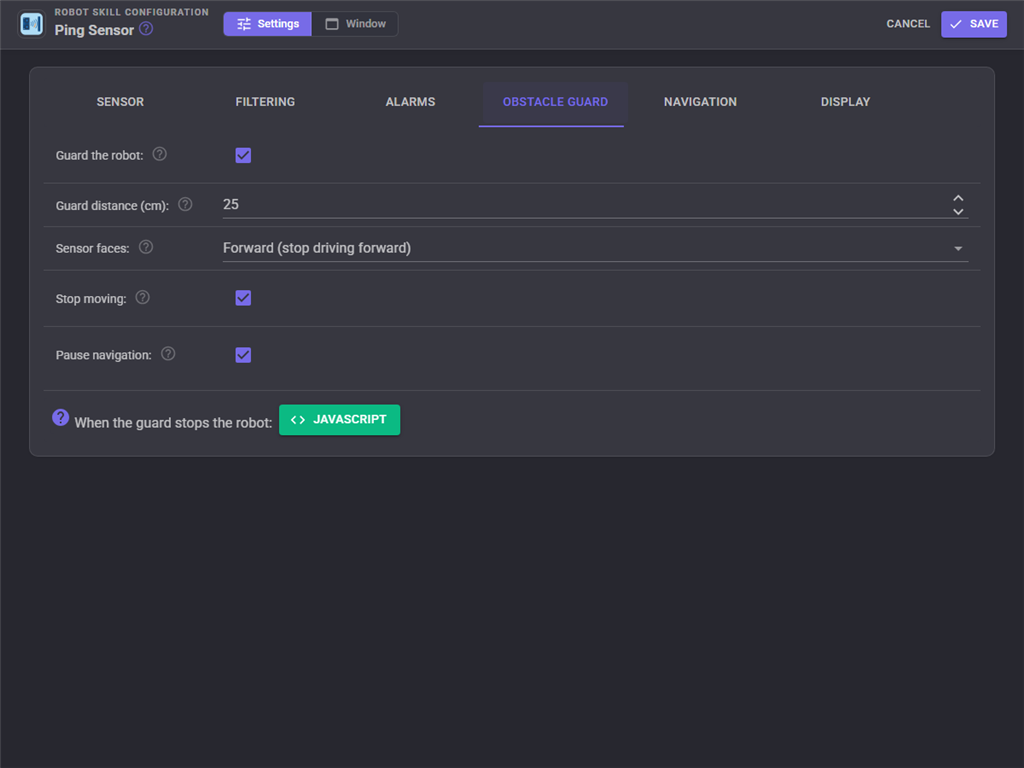Switch to the Window view
Screen dimensions: 1024x768
pyautogui.click(x=355, y=24)
